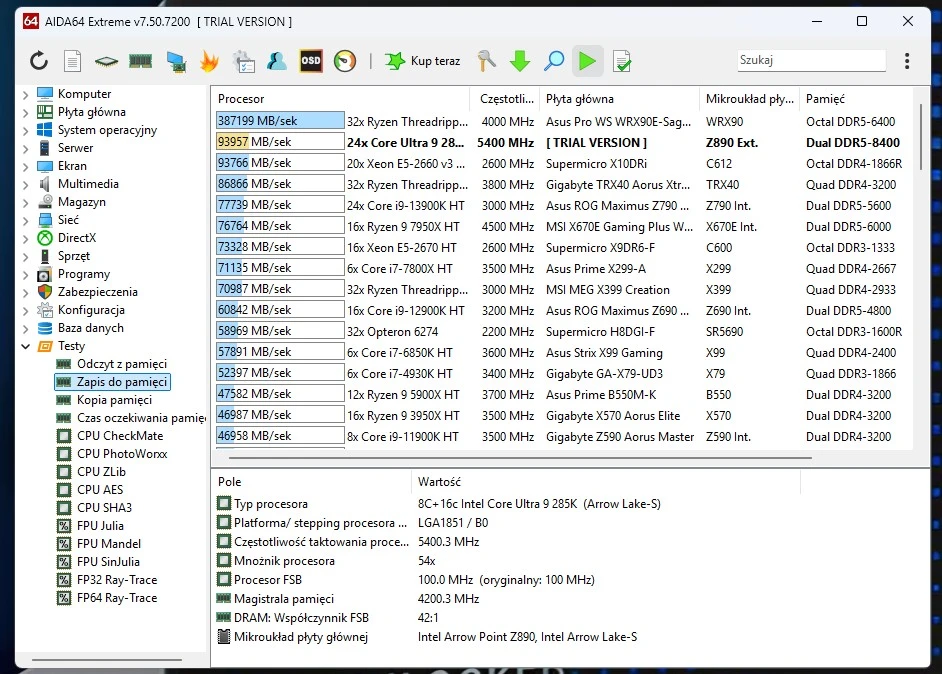Click the magnifier search icon in toolbar

[554, 61]
